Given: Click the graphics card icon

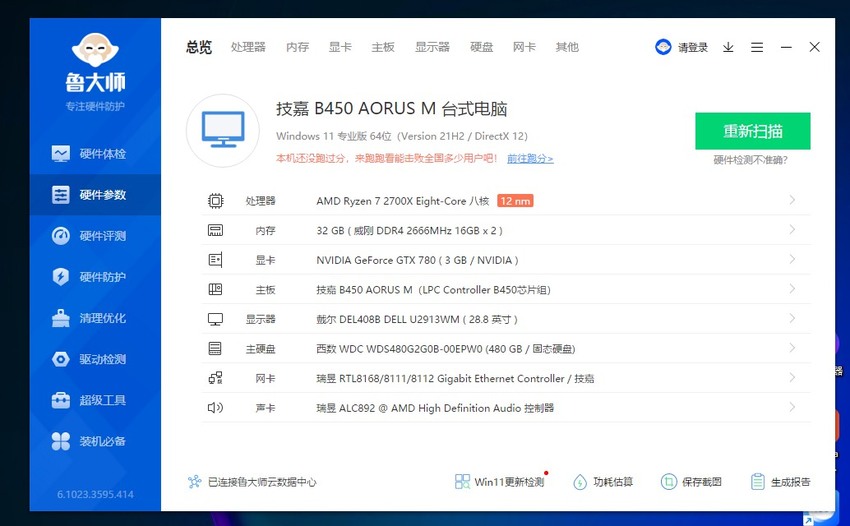Looking at the screenshot, I should 215,260.
